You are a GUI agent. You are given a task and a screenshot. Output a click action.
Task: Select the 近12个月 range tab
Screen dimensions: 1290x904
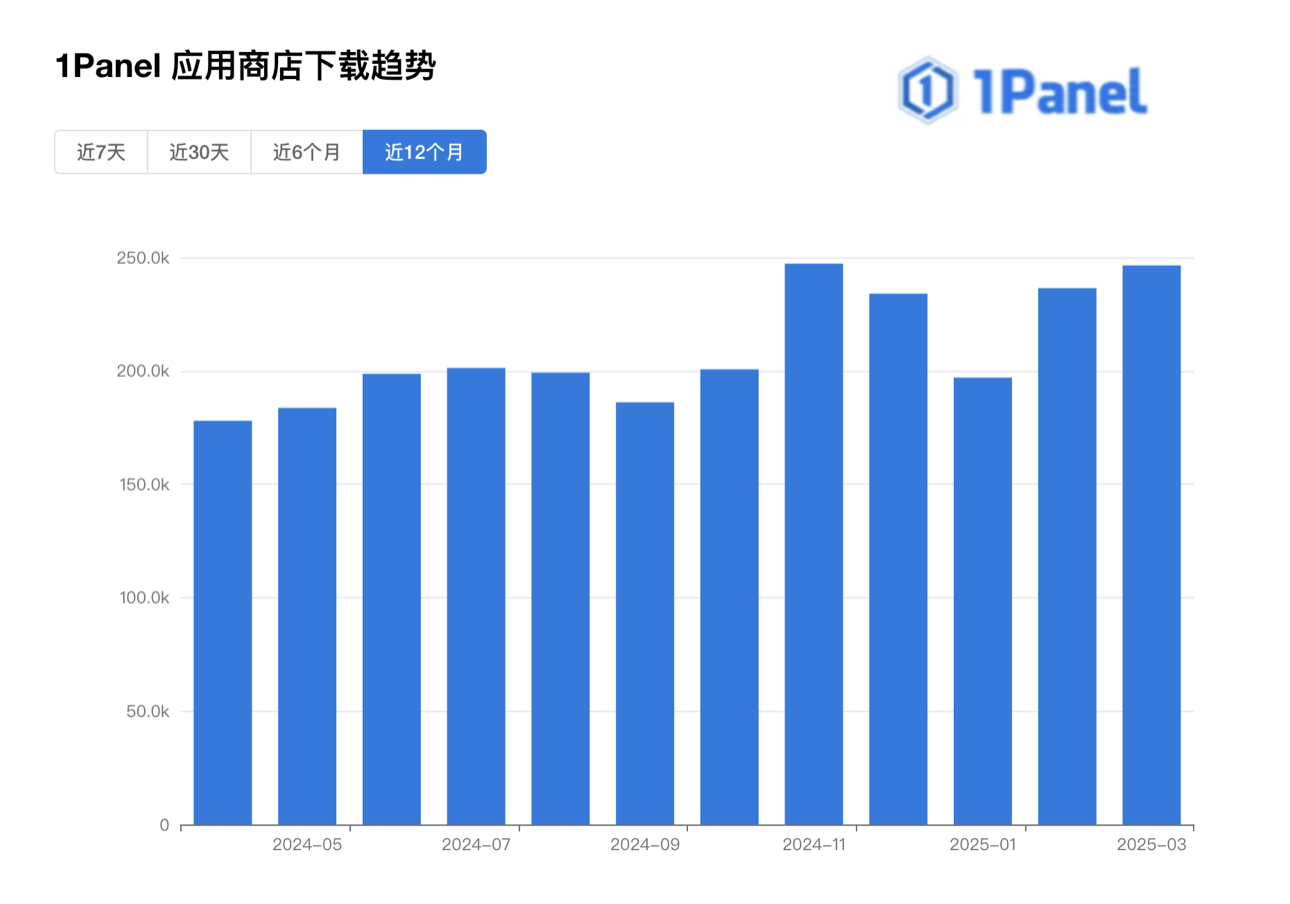click(x=425, y=152)
